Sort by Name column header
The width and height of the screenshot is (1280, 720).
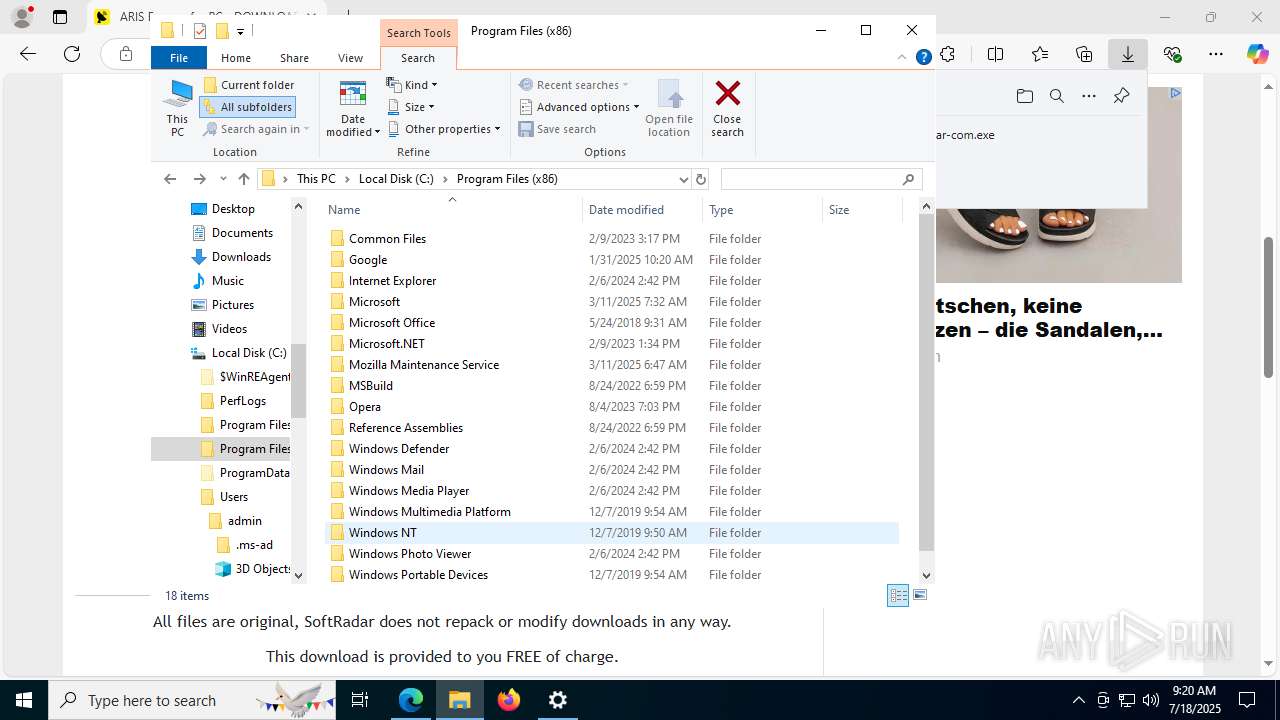click(453, 210)
